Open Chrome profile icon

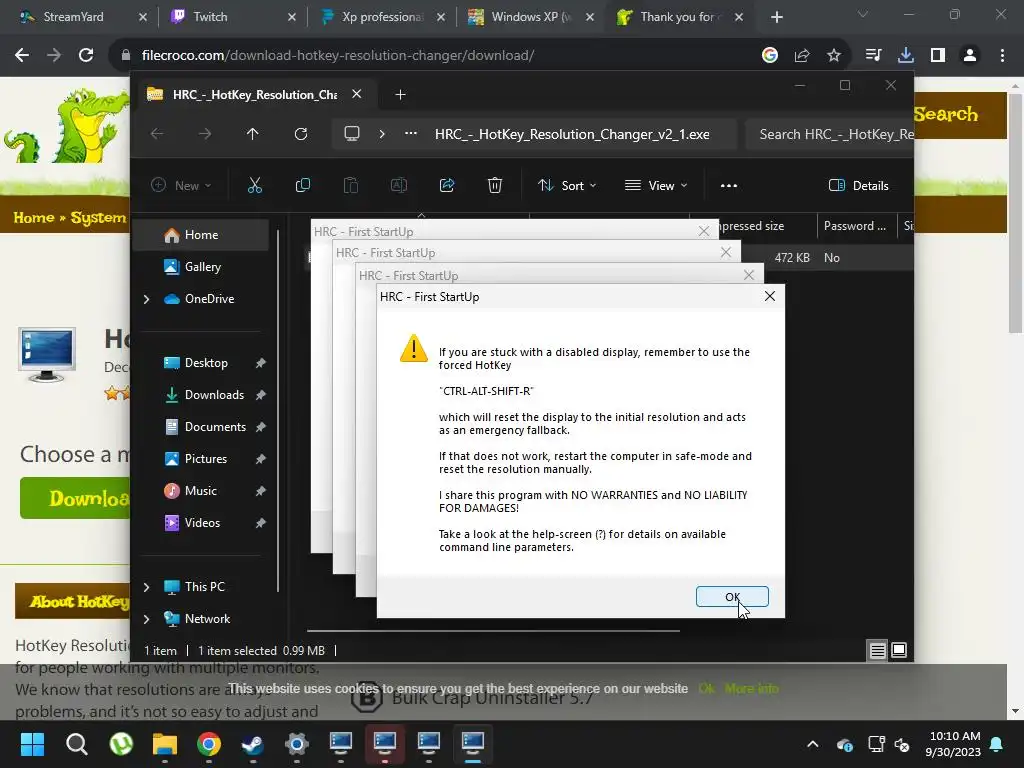(970, 56)
